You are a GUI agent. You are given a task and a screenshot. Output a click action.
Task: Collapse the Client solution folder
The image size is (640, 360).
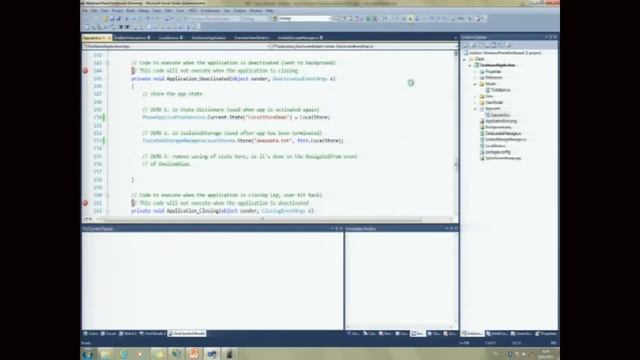[464, 59]
